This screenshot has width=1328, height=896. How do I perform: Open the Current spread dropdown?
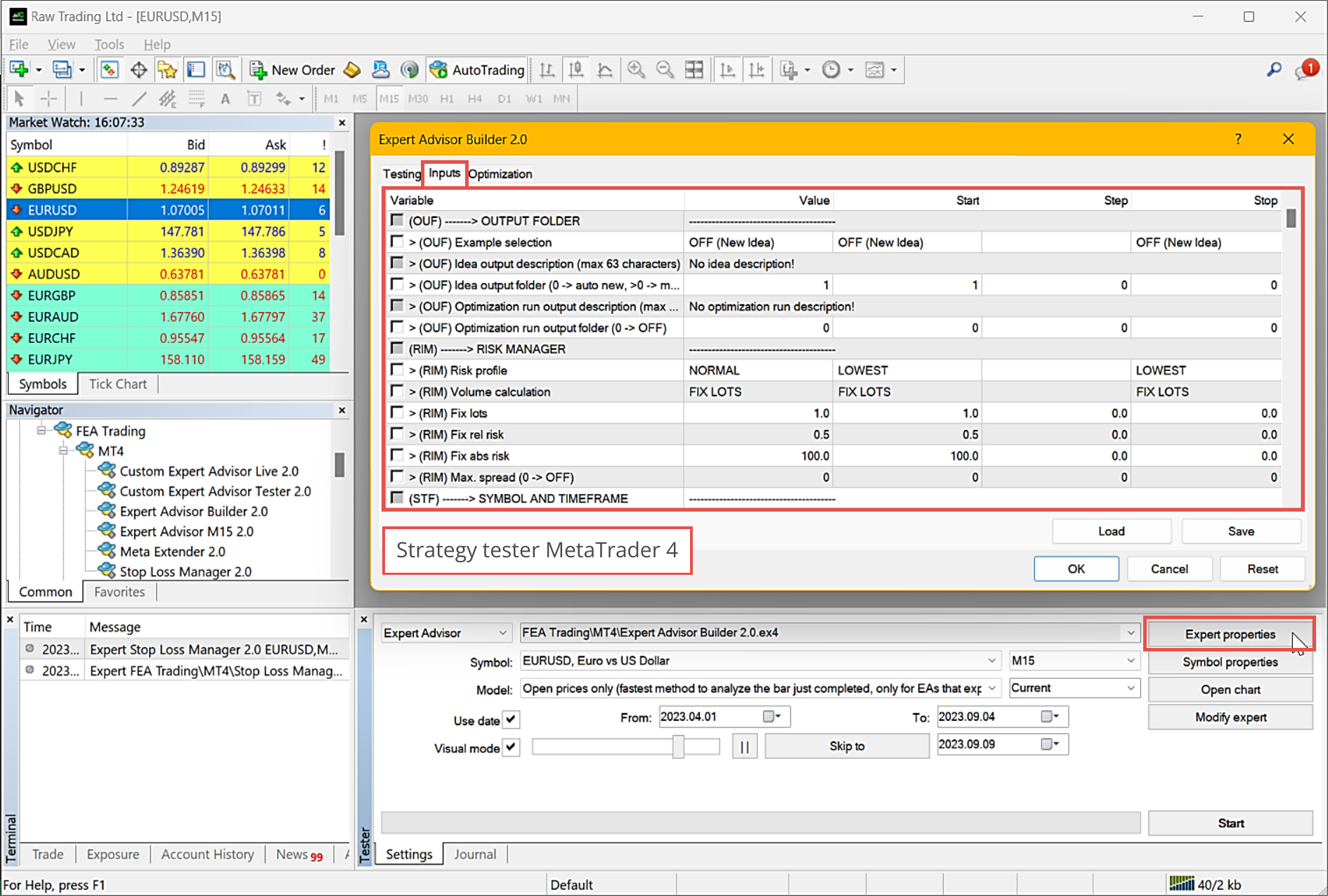[1074, 688]
